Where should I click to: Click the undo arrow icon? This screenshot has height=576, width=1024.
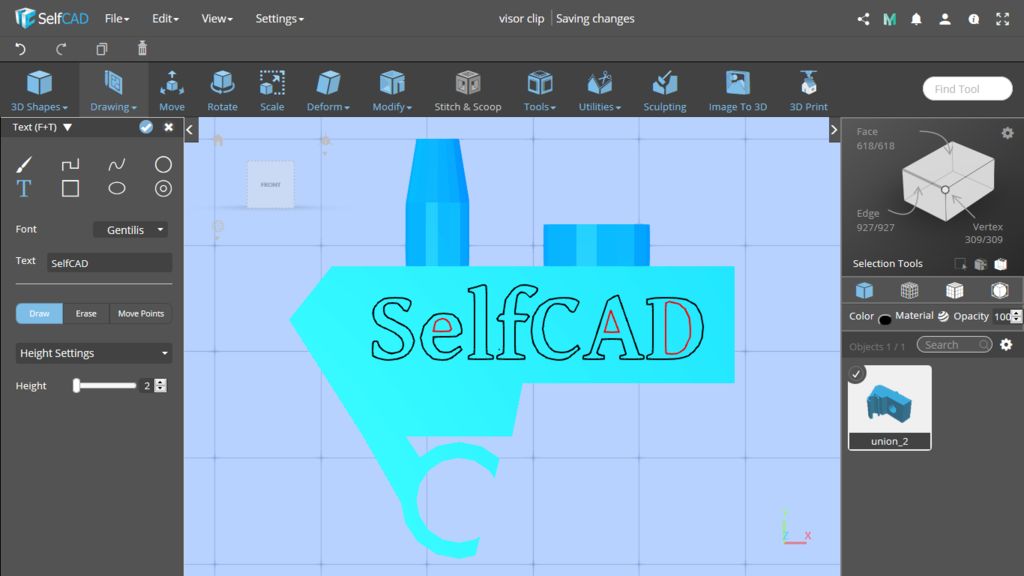coord(20,49)
